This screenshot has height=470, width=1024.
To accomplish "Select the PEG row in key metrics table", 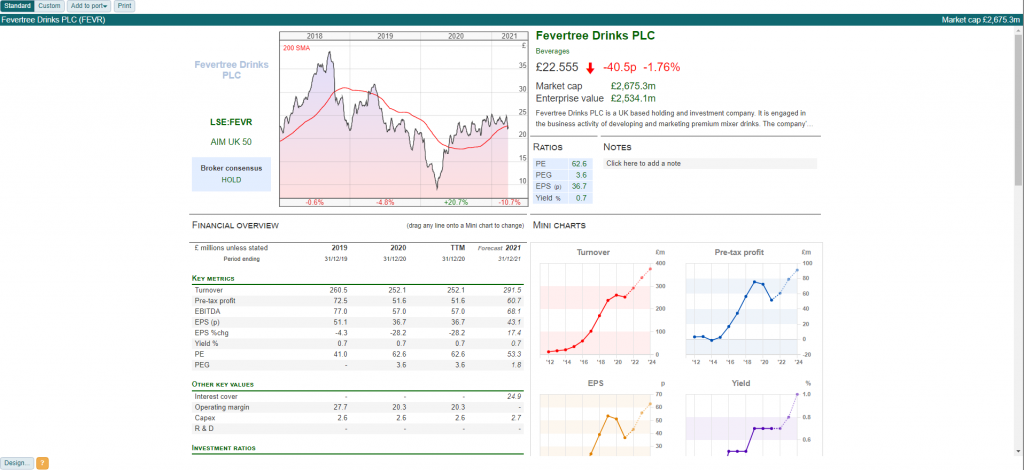I will [358, 364].
